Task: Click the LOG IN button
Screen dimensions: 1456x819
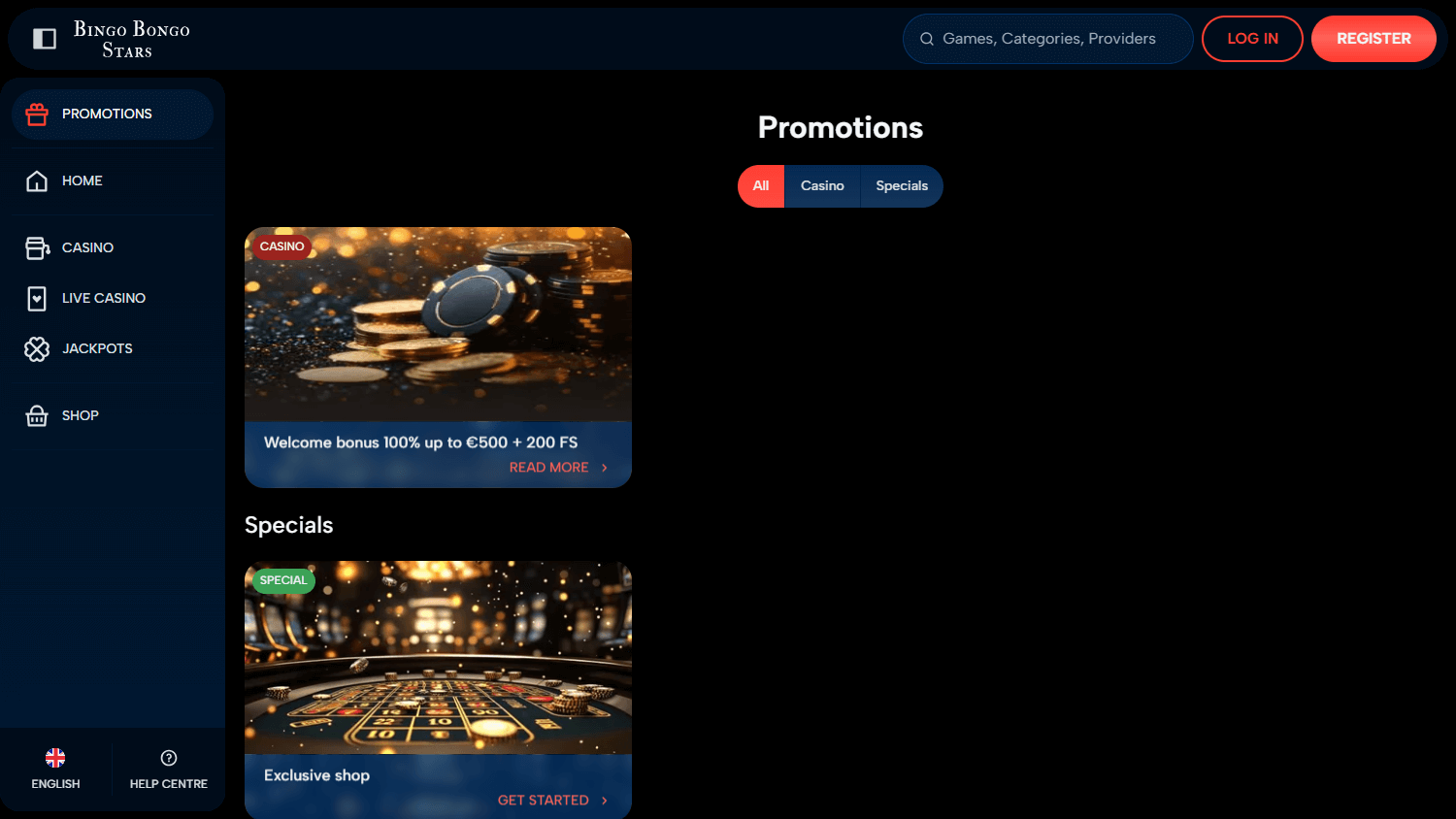Action: 1252,39
